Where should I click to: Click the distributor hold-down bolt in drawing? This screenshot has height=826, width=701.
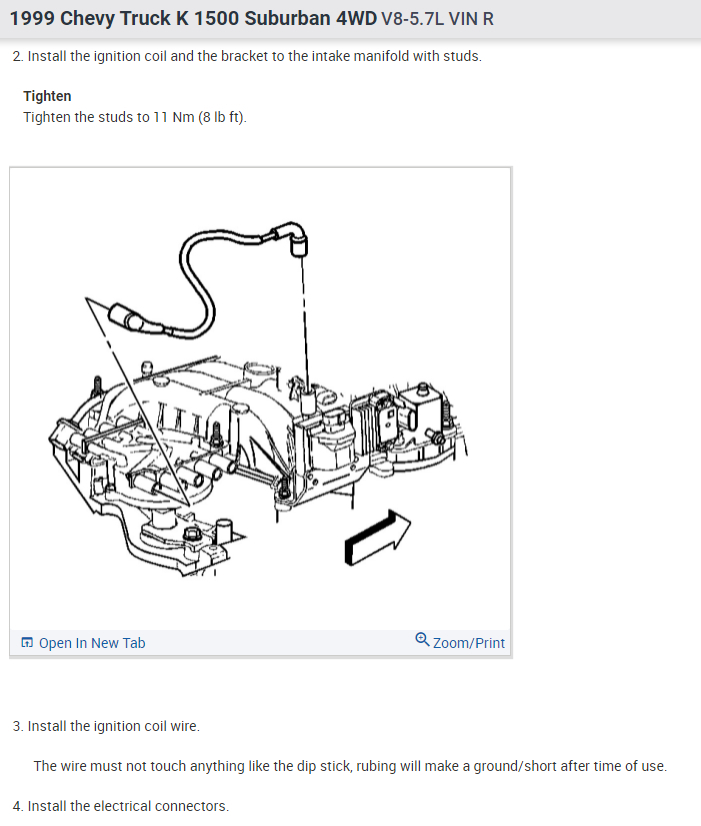pos(192,534)
